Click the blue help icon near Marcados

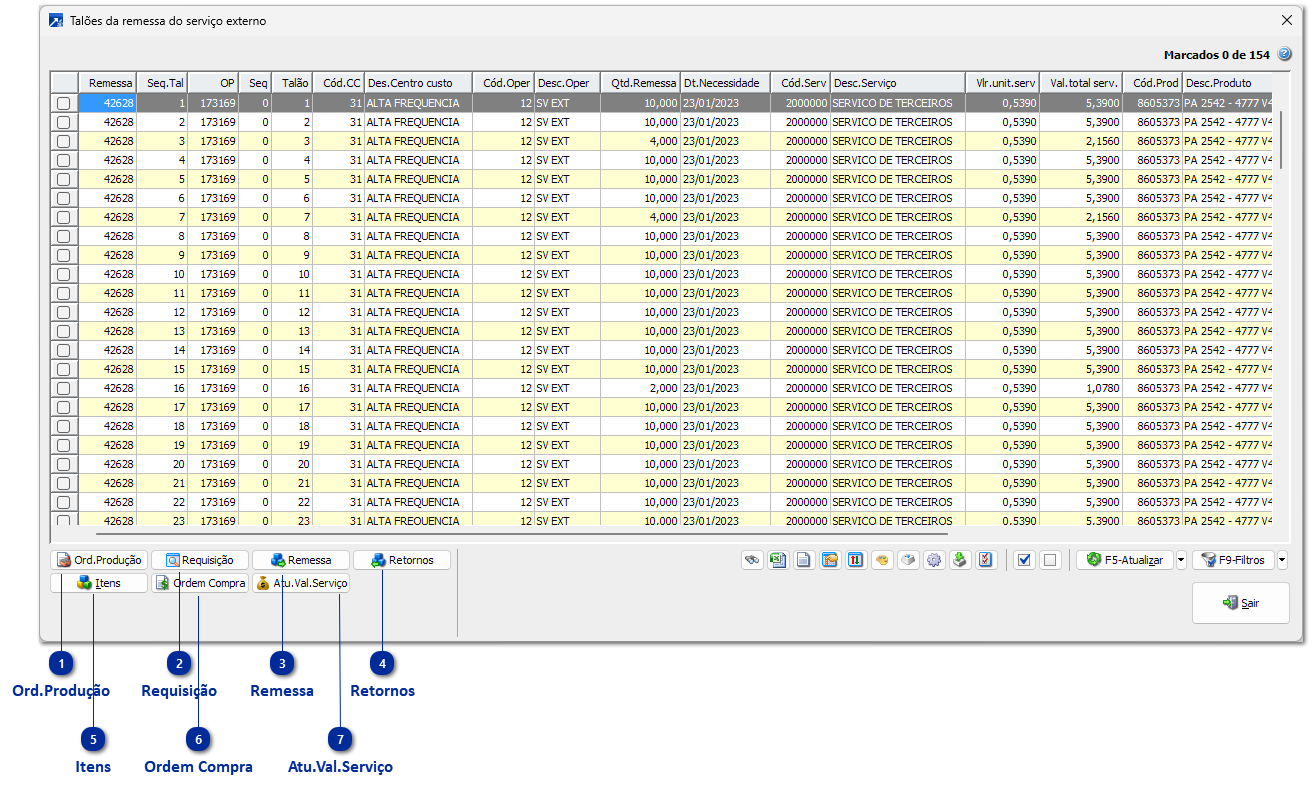point(1285,55)
